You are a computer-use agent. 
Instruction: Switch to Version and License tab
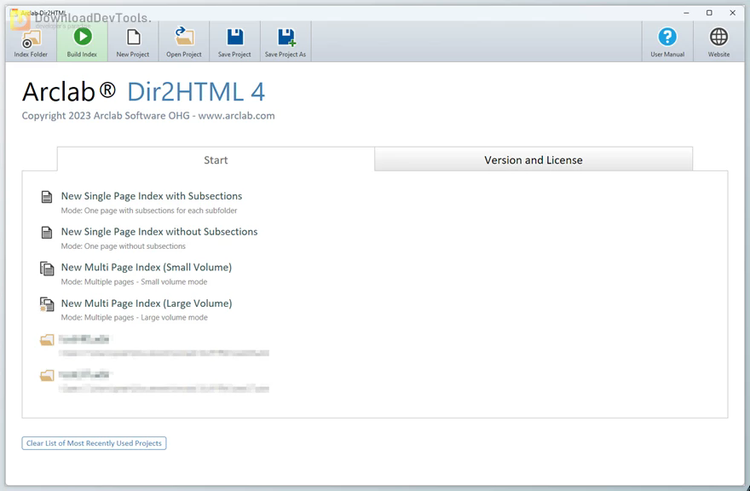tap(533, 160)
